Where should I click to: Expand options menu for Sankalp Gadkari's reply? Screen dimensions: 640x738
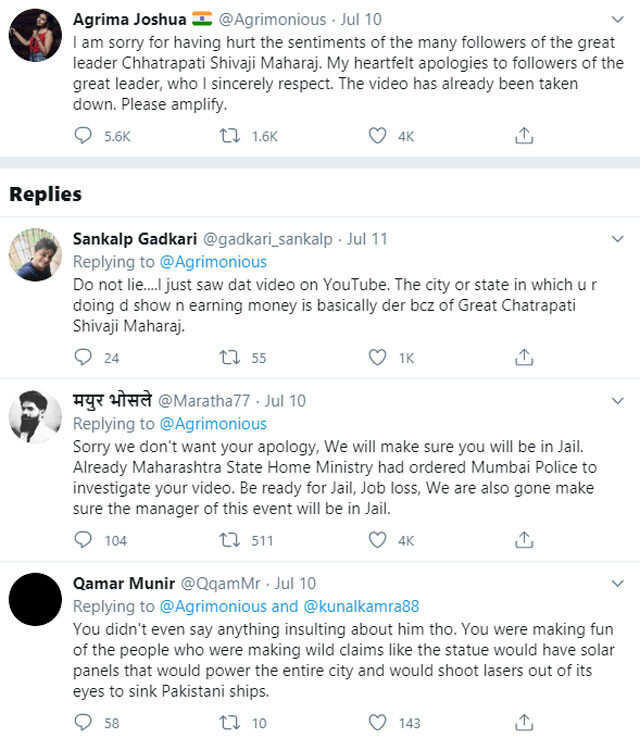click(x=618, y=240)
